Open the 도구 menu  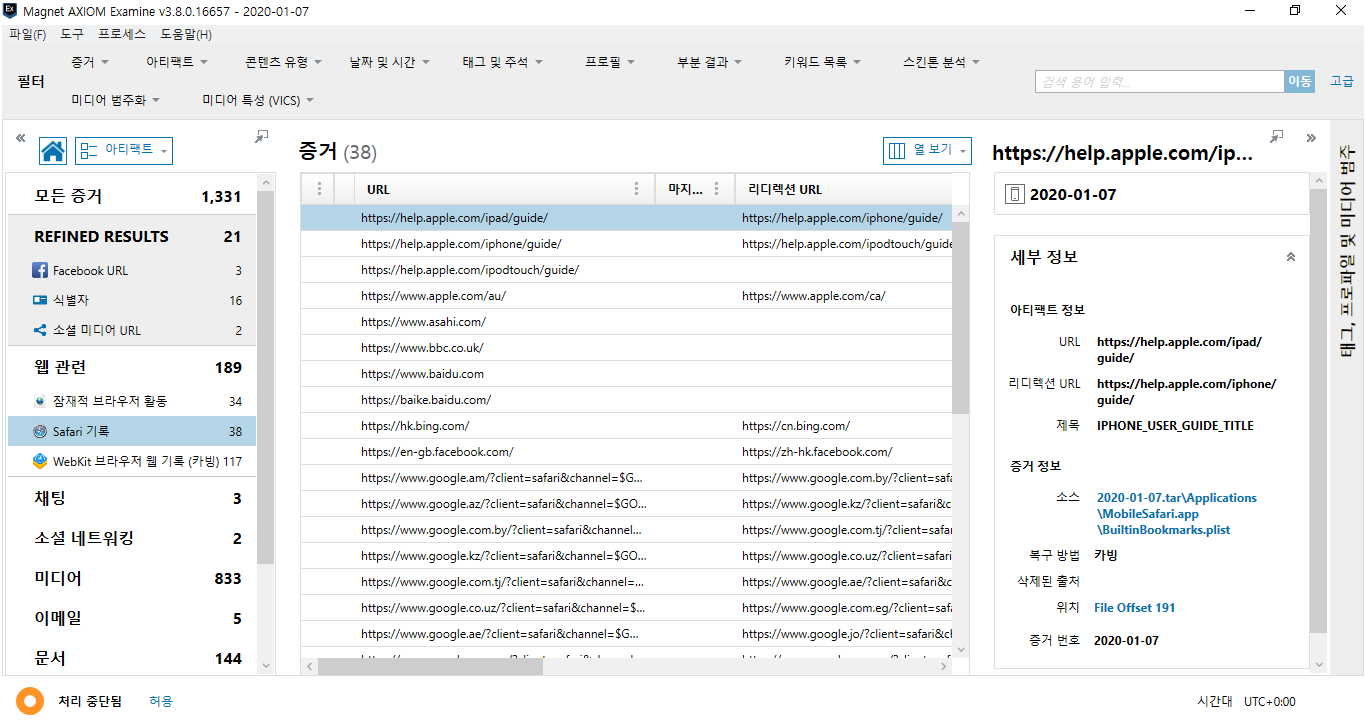tap(72, 34)
